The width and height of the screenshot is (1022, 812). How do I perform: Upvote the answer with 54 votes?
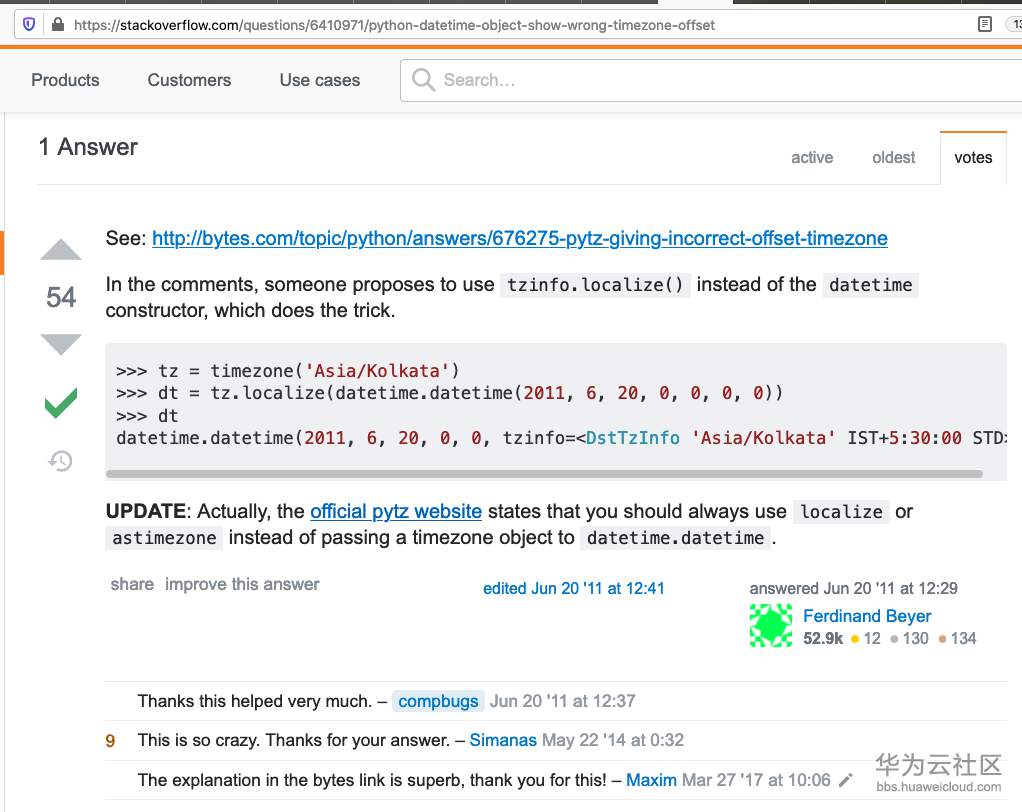pyautogui.click(x=61, y=250)
